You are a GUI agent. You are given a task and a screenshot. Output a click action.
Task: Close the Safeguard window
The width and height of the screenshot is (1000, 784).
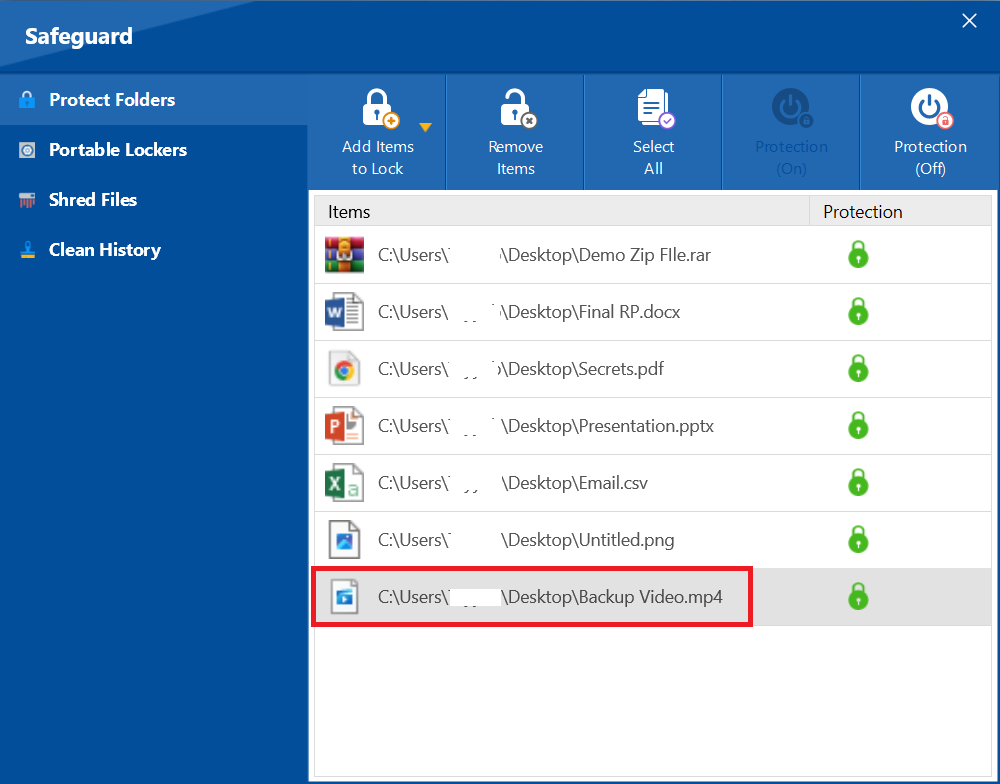pos(968,21)
